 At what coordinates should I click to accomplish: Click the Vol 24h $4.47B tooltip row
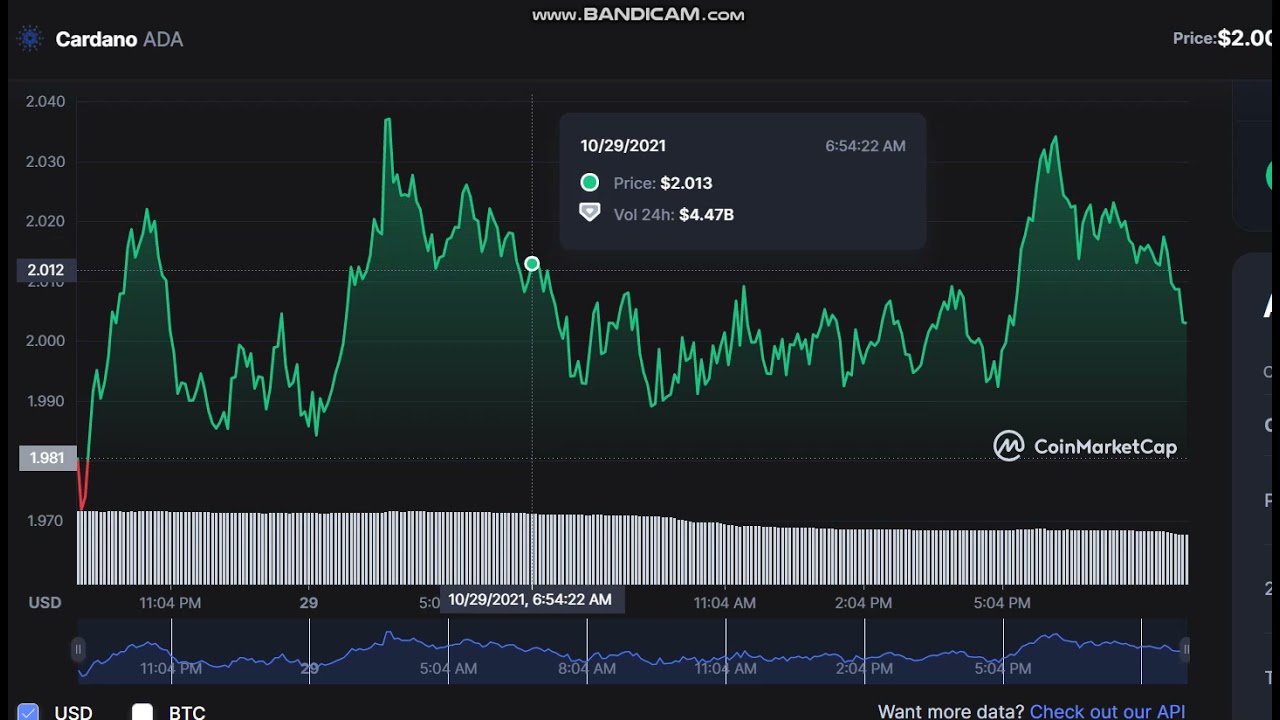pos(657,214)
